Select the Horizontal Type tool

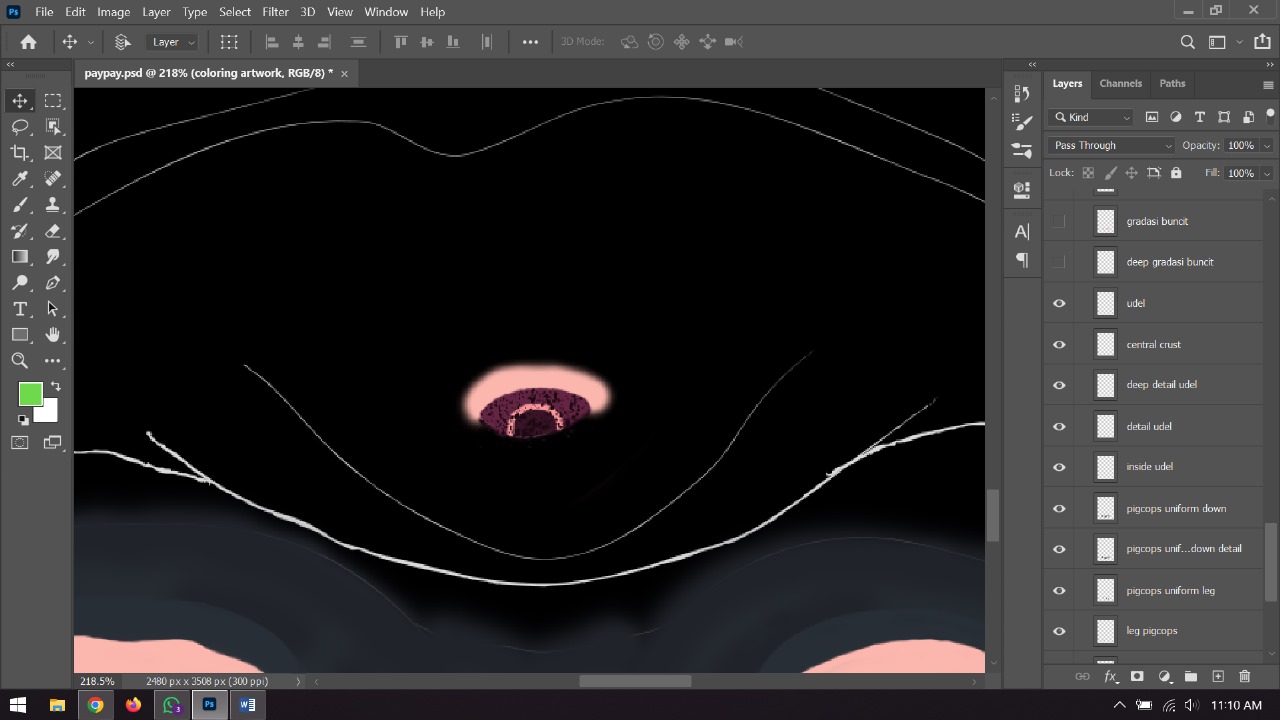click(20, 309)
